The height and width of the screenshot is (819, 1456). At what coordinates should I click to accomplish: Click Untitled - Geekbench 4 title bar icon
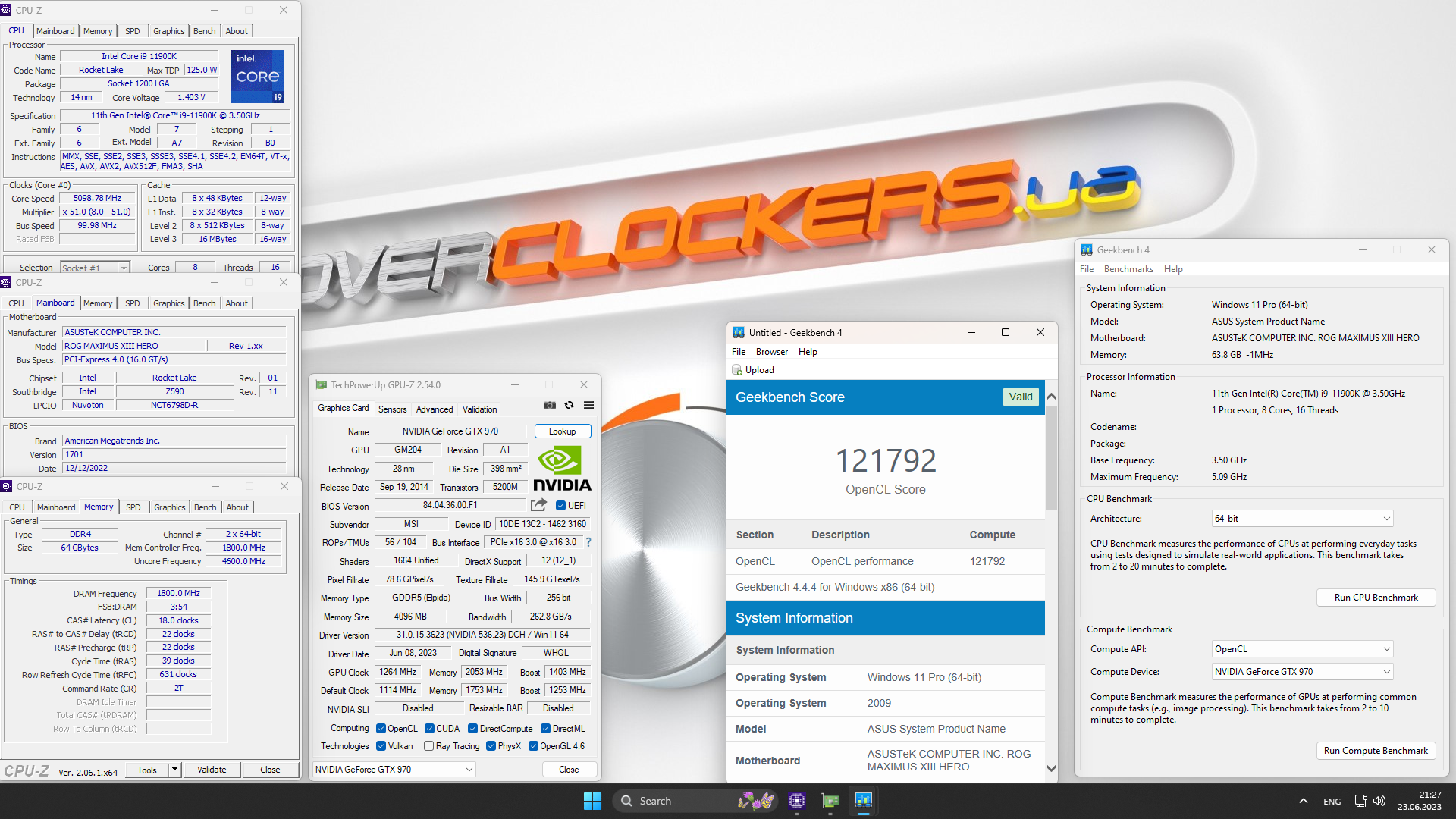point(739,332)
